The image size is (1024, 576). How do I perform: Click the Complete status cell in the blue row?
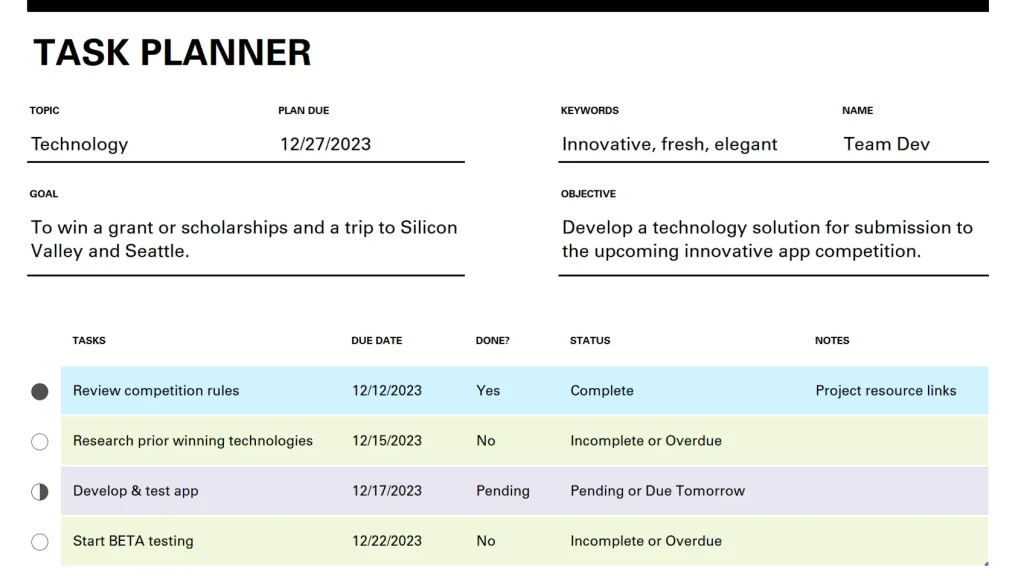pyautogui.click(x=601, y=391)
